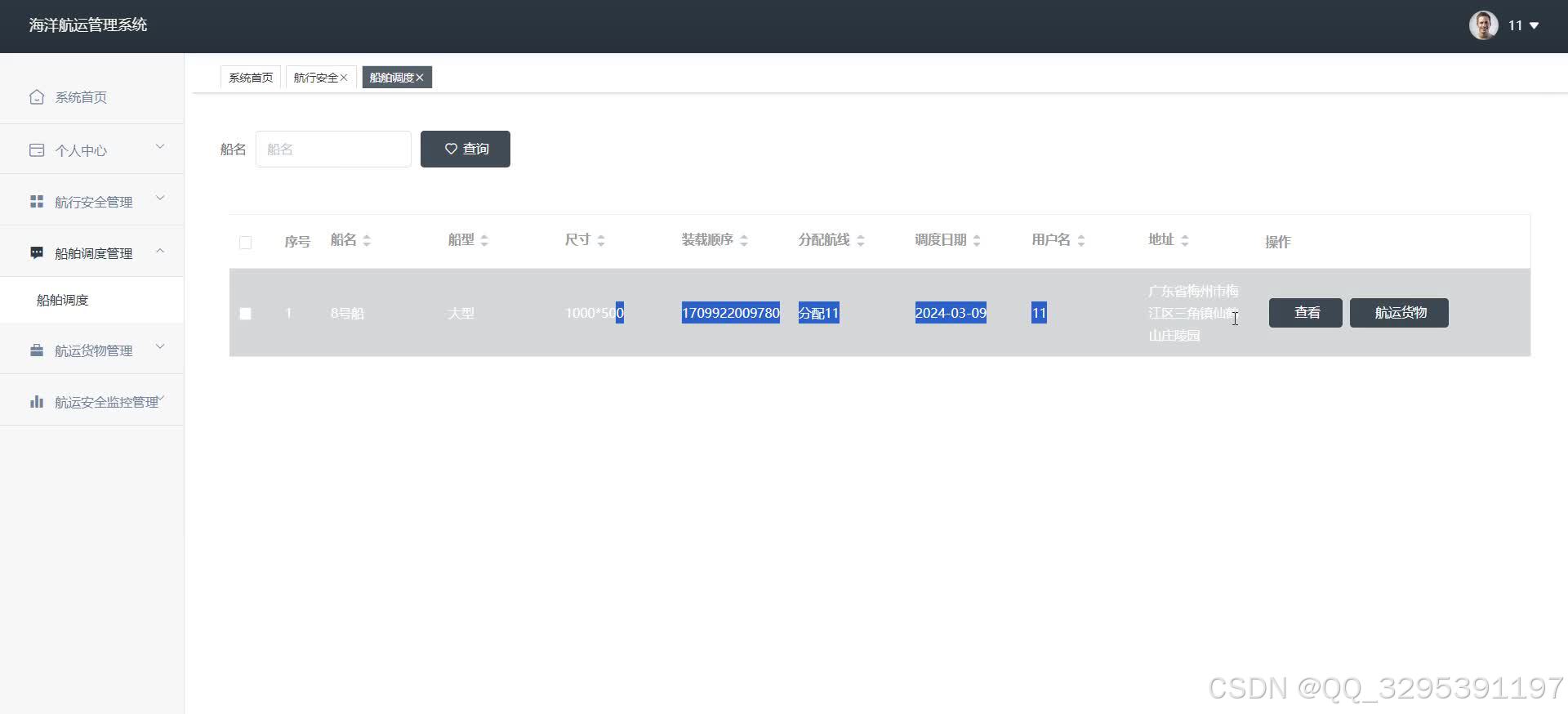Click the 个人中心 card icon in the sidebar
The image size is (1568, 714).
(x=37, y=150)
